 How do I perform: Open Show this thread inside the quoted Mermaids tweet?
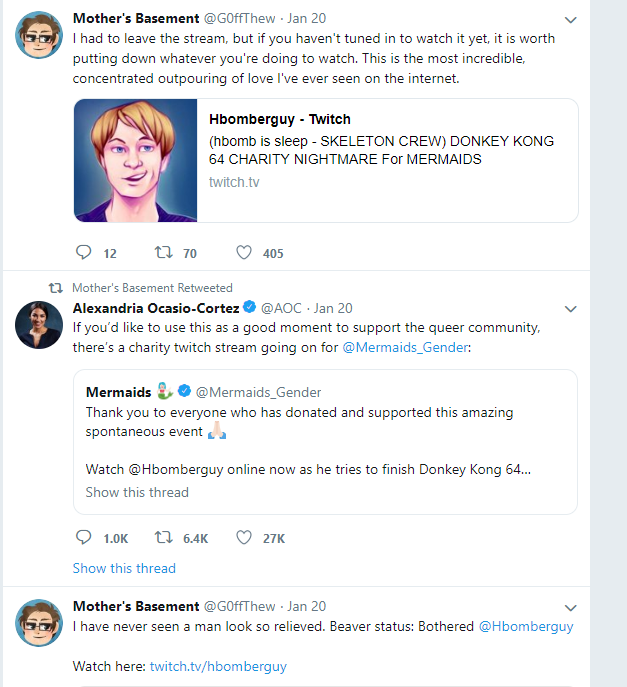pyautogui.click(x=137, y=492)
